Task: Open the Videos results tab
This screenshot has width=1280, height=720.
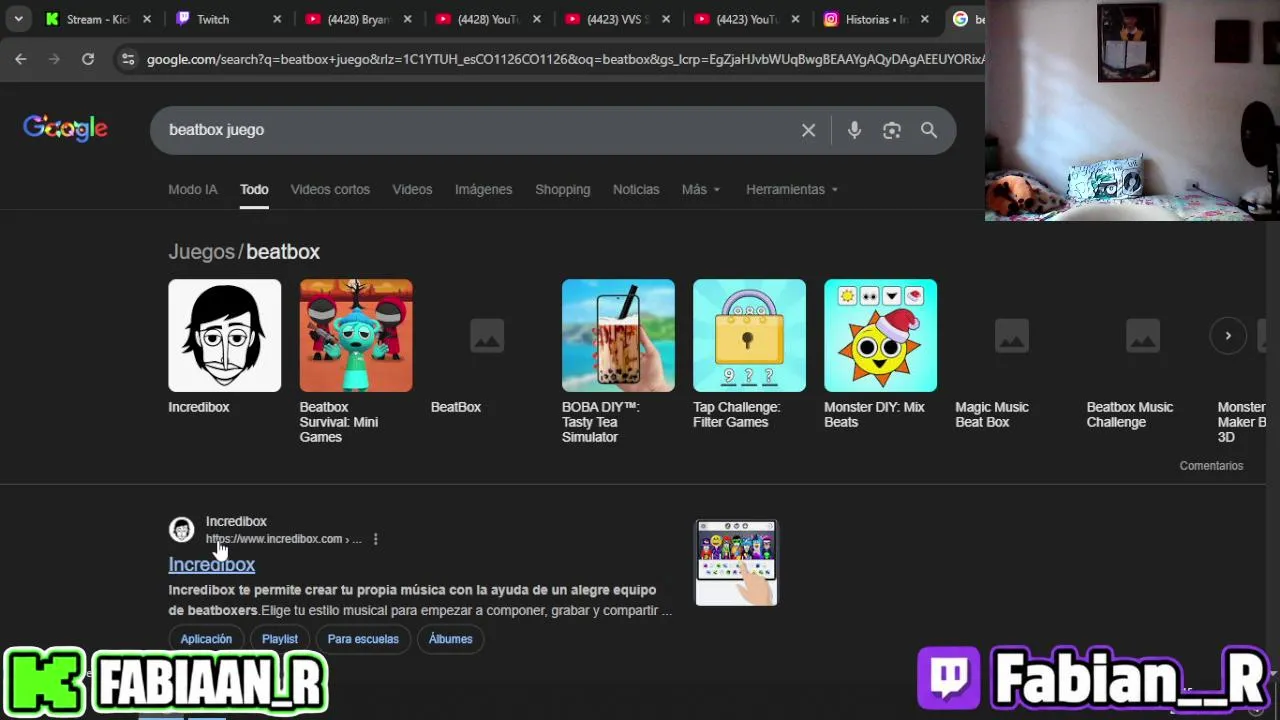Action: (412, 189)
